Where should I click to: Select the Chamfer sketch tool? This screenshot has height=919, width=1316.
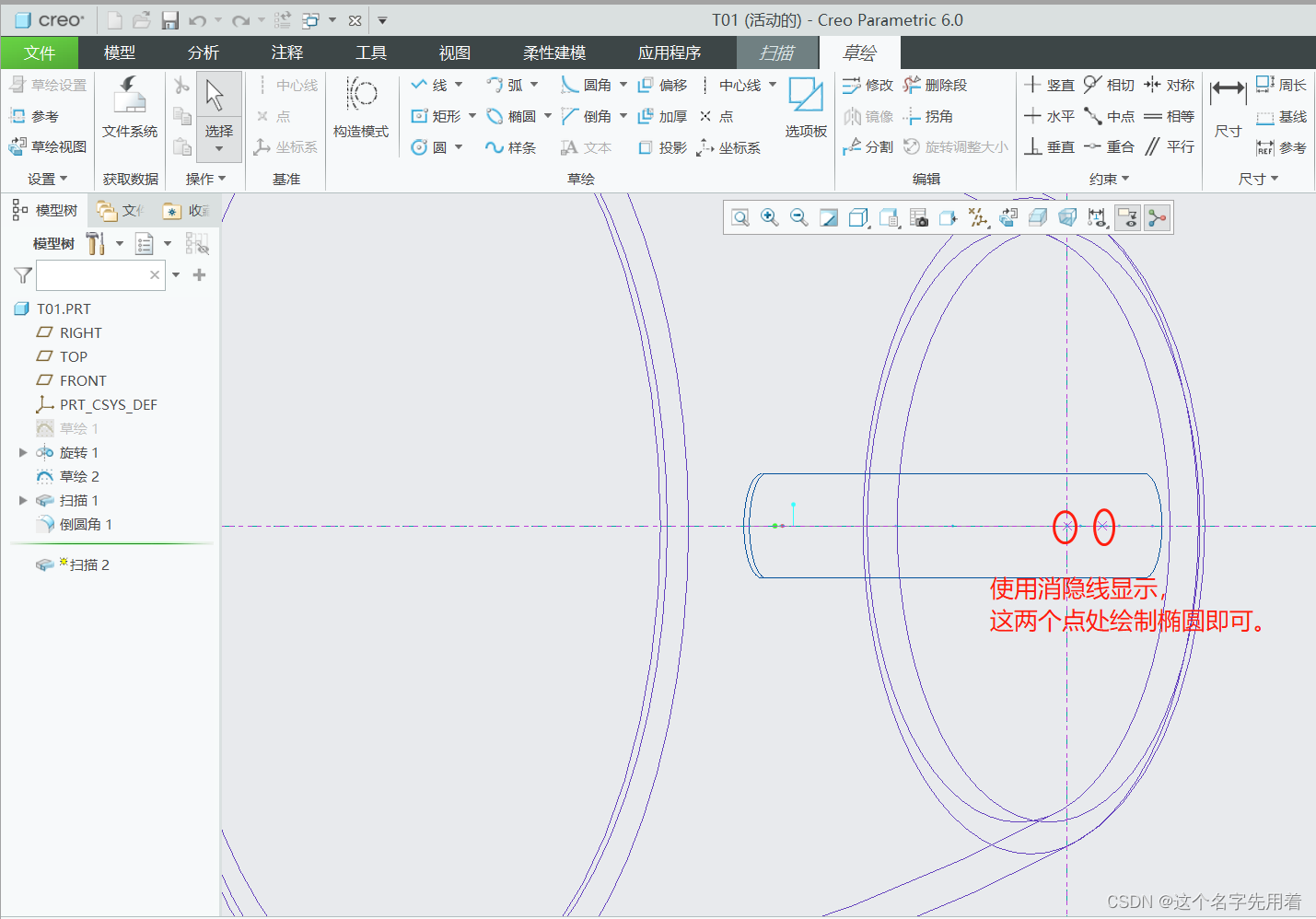(587, 116)
